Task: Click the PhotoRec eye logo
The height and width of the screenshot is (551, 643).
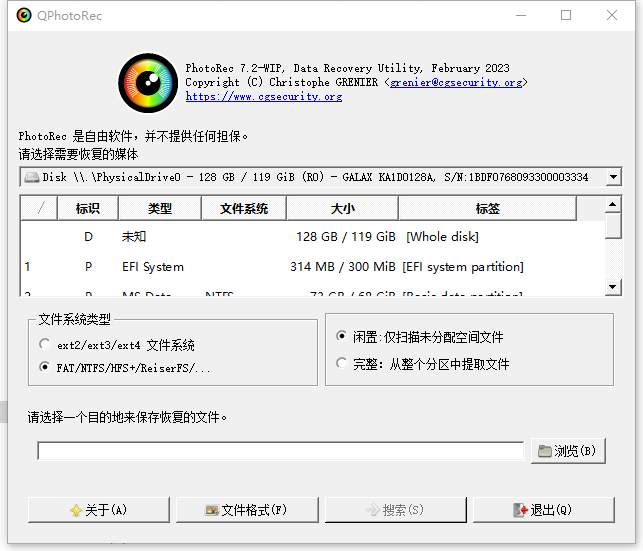Action: pos(147,83)
